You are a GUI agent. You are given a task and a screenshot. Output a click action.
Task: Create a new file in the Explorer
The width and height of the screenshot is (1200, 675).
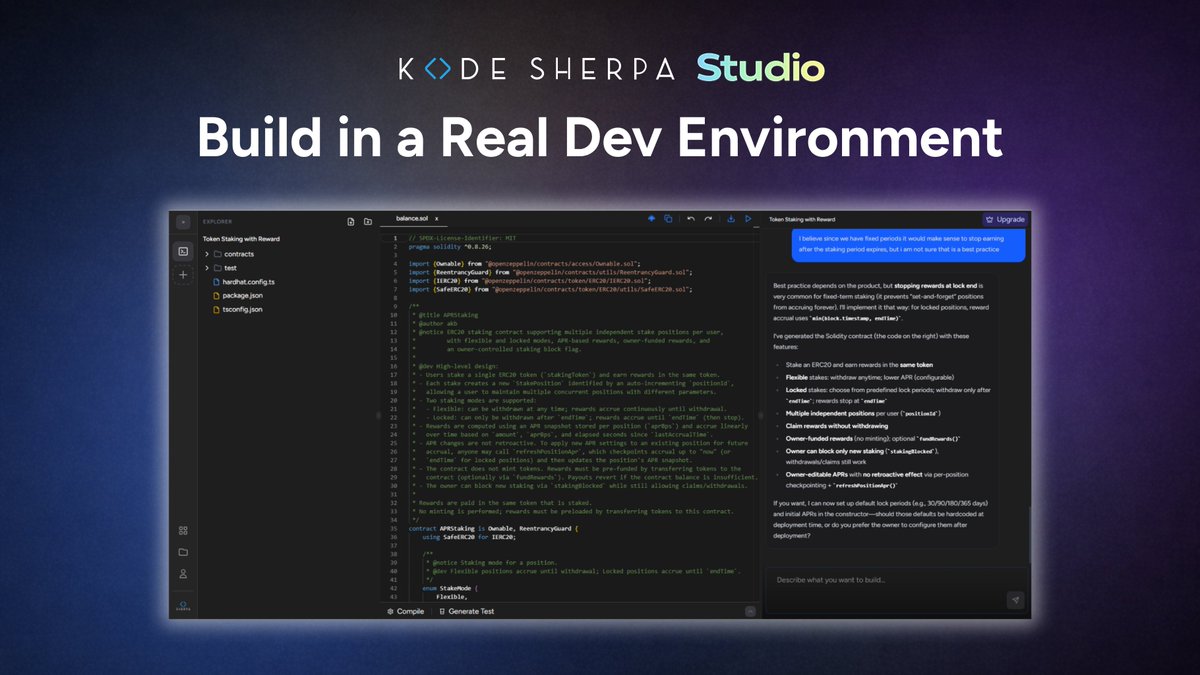pyautogui.click(x=350, y=222)
